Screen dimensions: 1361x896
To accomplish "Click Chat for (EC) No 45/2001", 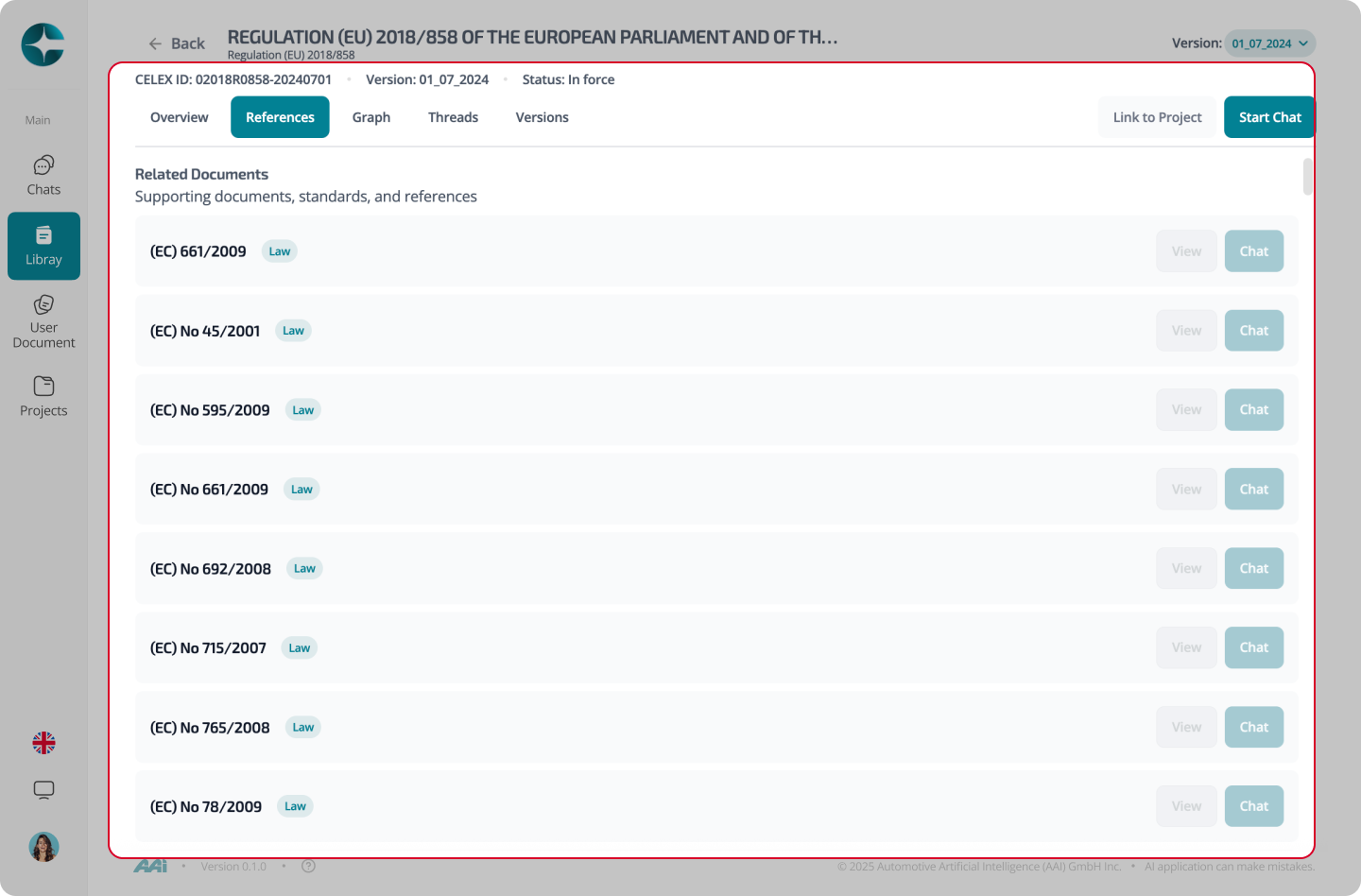I will pyautogui.click(x=1254, y=331).
